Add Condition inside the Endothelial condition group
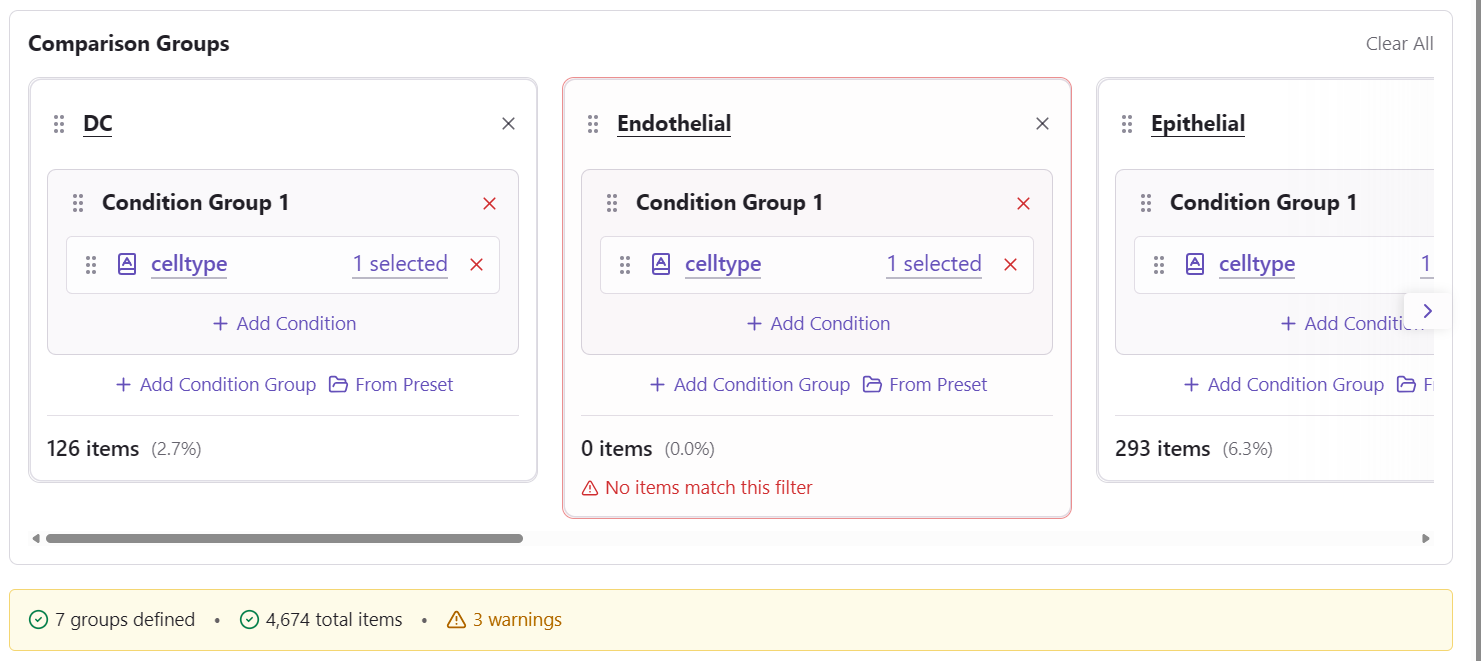This screenshot has width=1481, height=661. (818, 323)
